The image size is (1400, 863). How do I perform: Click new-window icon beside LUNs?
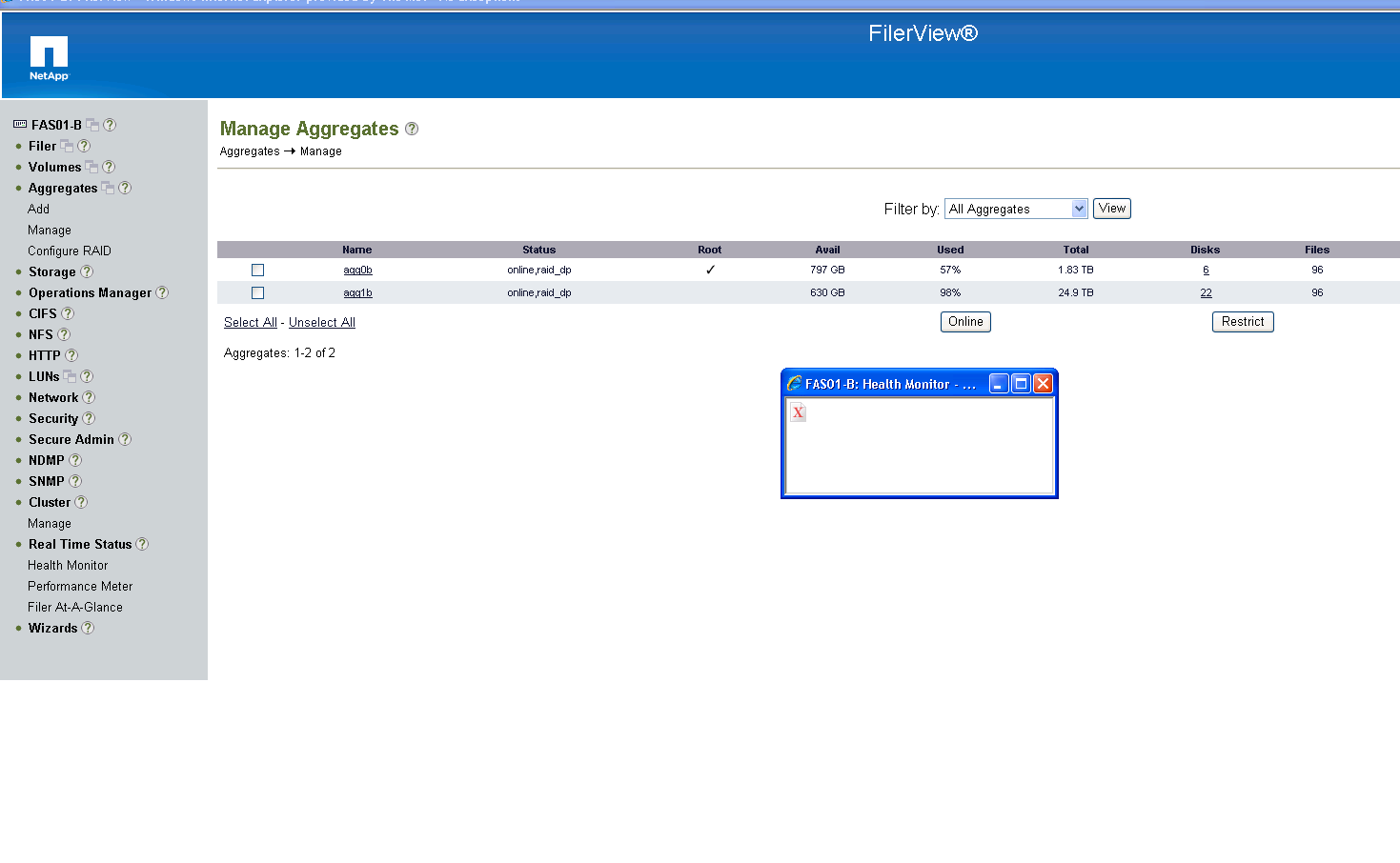[70, 376]
